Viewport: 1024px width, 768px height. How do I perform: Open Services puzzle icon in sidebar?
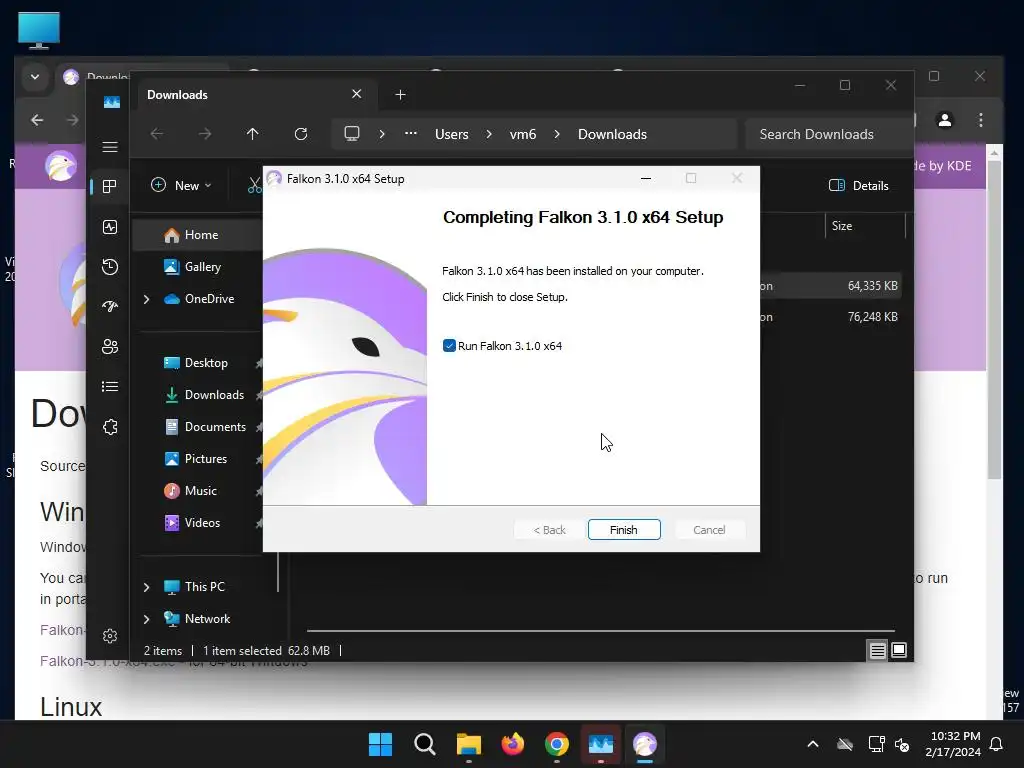click(110, 427)
